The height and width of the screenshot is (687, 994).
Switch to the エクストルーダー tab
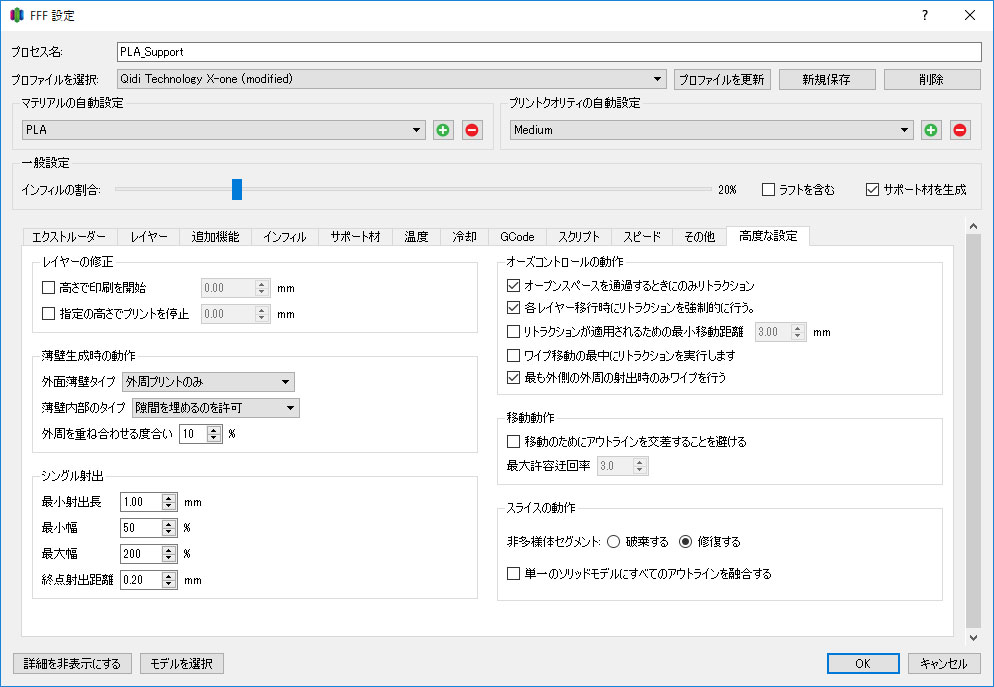(68, 237)
